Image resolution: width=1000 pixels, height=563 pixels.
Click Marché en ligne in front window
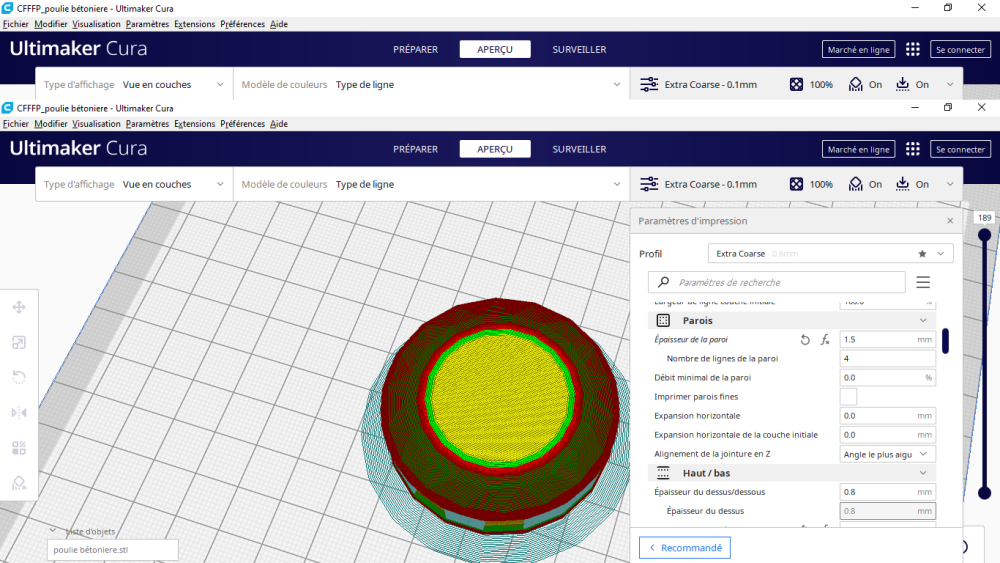[x=858, y=149]
